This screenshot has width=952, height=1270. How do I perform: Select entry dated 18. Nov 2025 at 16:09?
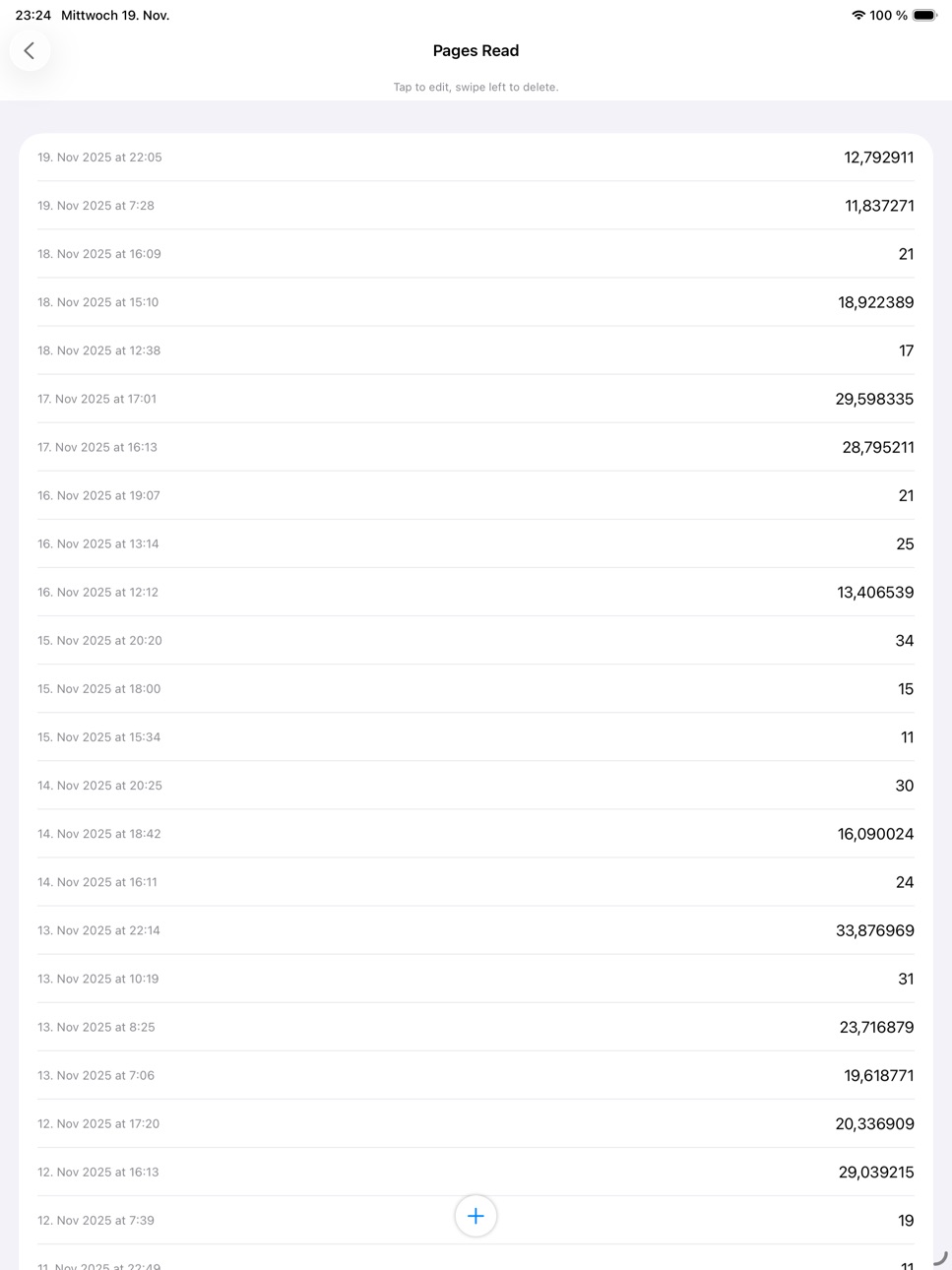tap(476, 254)
